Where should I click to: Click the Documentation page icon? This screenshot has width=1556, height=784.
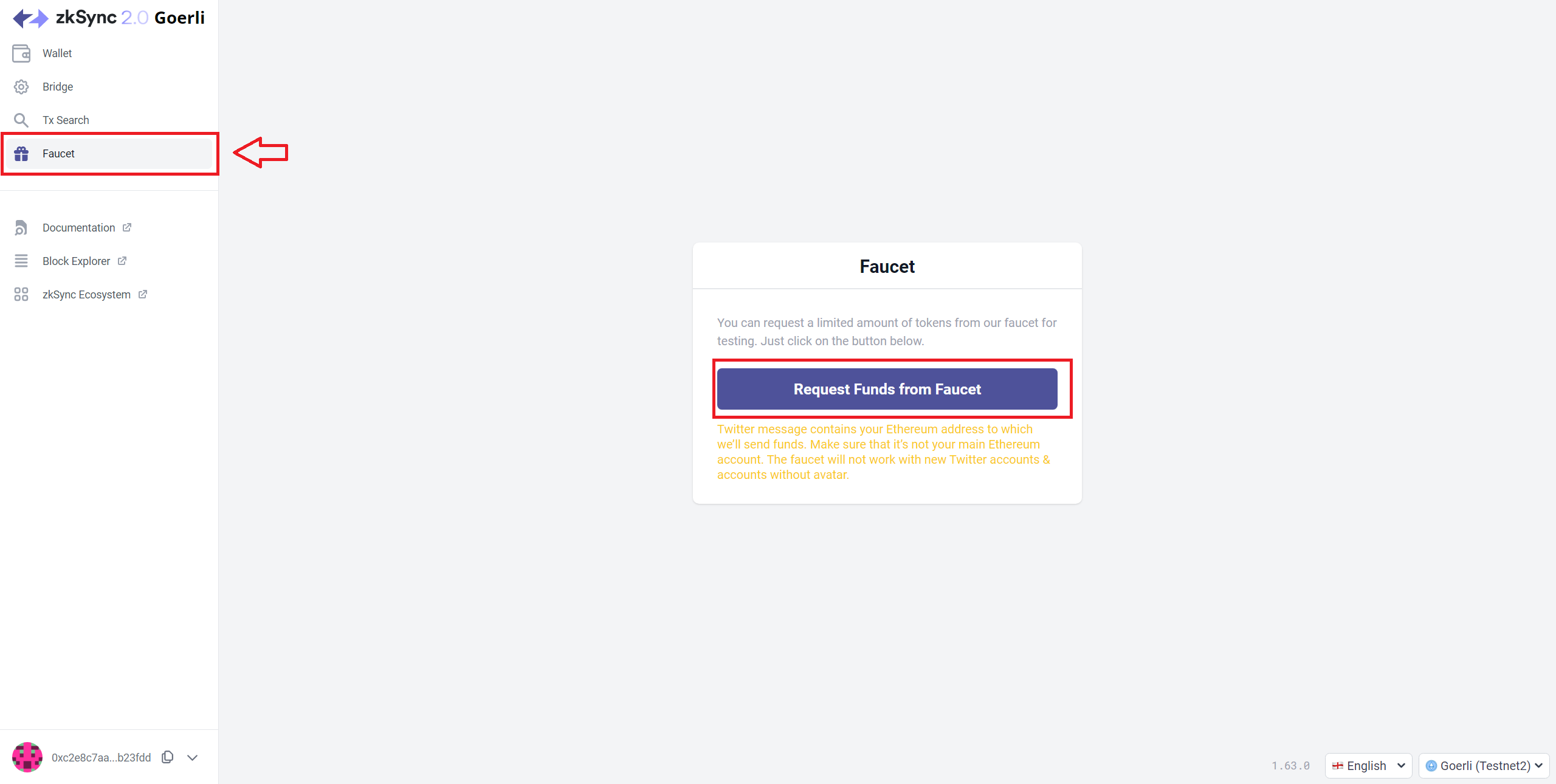[x=21, y=228]
